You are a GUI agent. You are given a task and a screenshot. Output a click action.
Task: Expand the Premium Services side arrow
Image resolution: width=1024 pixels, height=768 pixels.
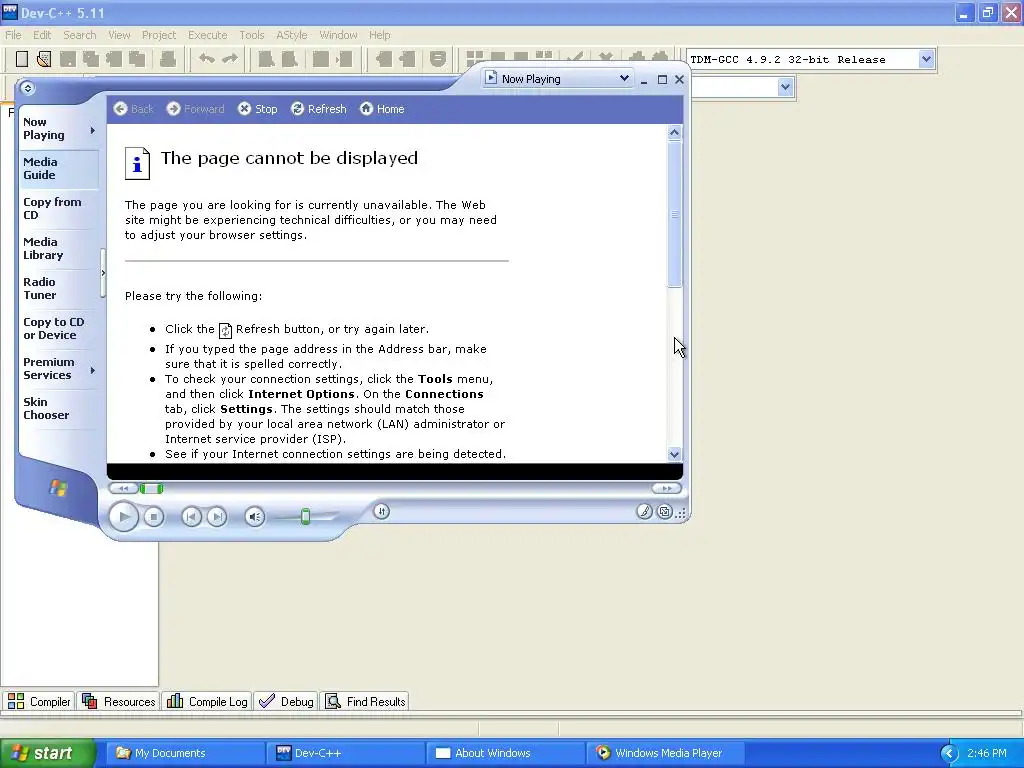click(93, 370)
